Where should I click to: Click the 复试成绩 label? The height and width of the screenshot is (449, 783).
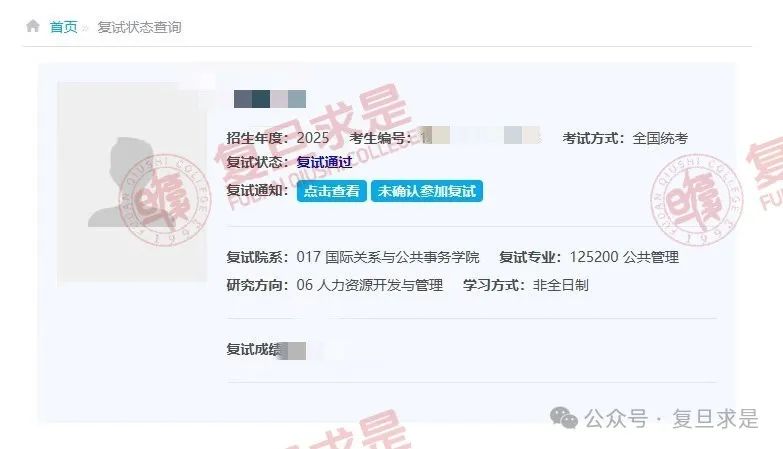click(254, 350)
